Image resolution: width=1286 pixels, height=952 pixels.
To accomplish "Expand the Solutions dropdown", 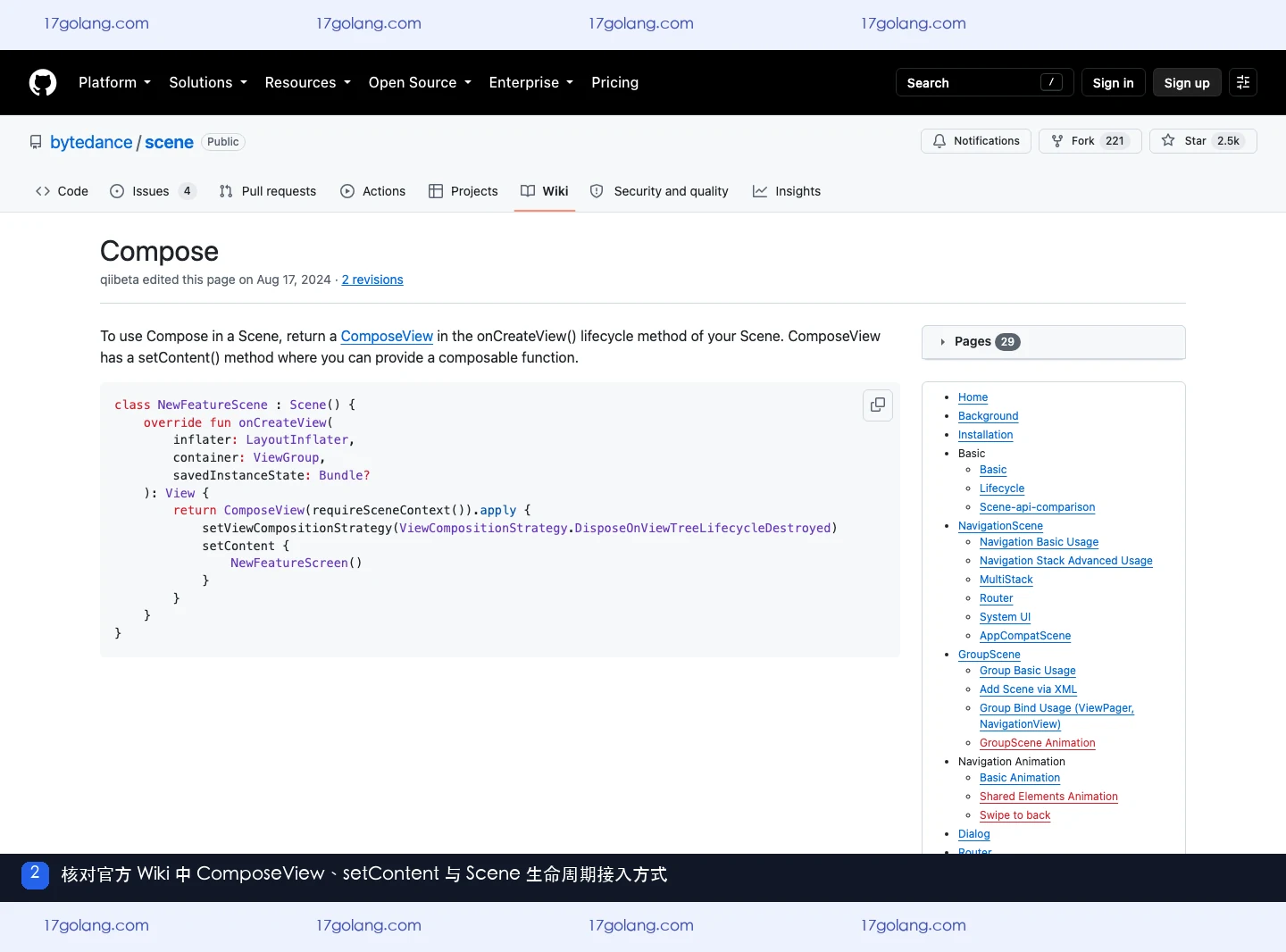I will point(208,82).
